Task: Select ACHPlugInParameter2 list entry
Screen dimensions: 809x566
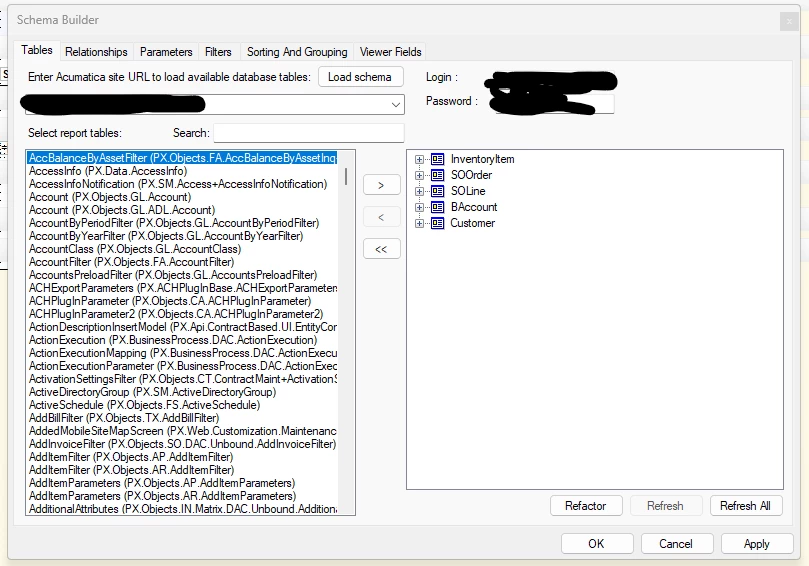Action: (x=183, y=314)
